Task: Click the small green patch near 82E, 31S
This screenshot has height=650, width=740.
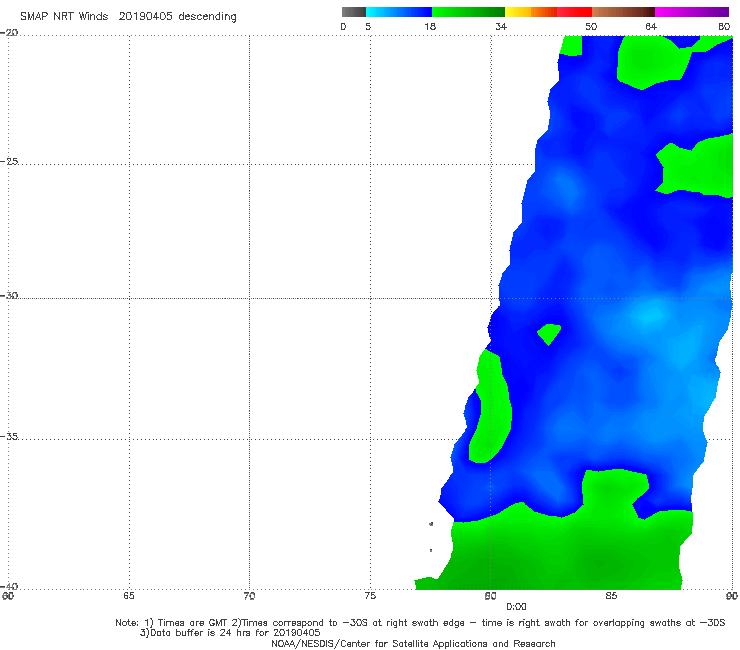Action: tap(549, 334)
